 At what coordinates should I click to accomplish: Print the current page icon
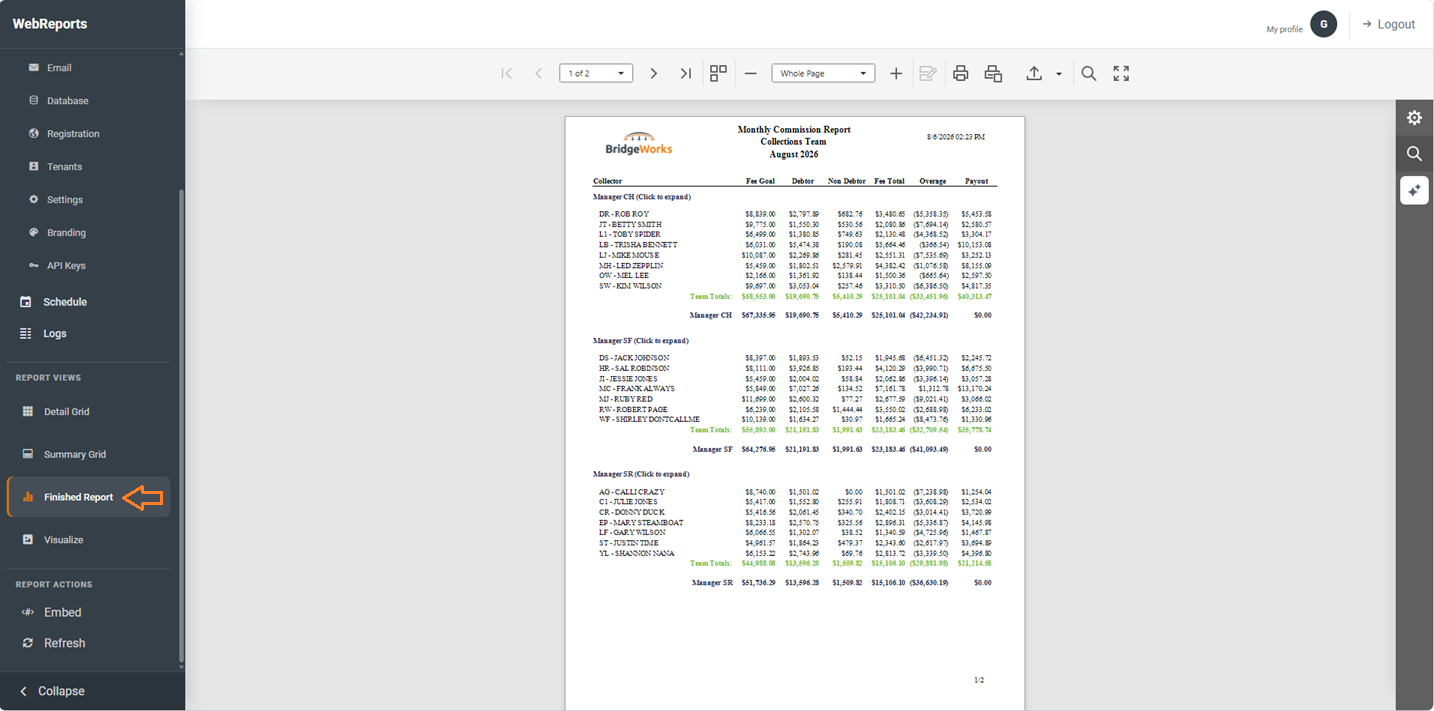[993, 74]
